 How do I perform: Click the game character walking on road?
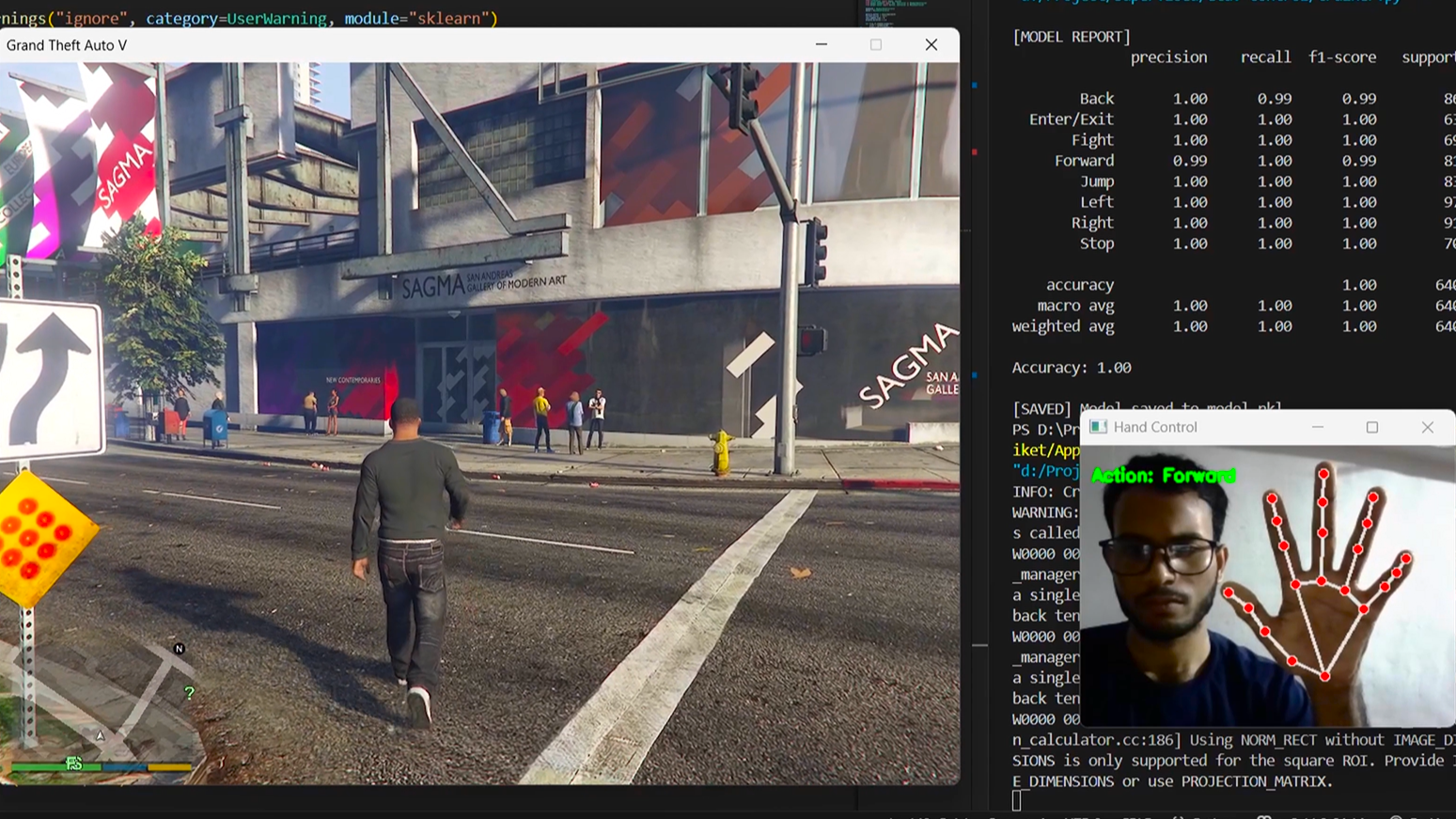point(409,555)
